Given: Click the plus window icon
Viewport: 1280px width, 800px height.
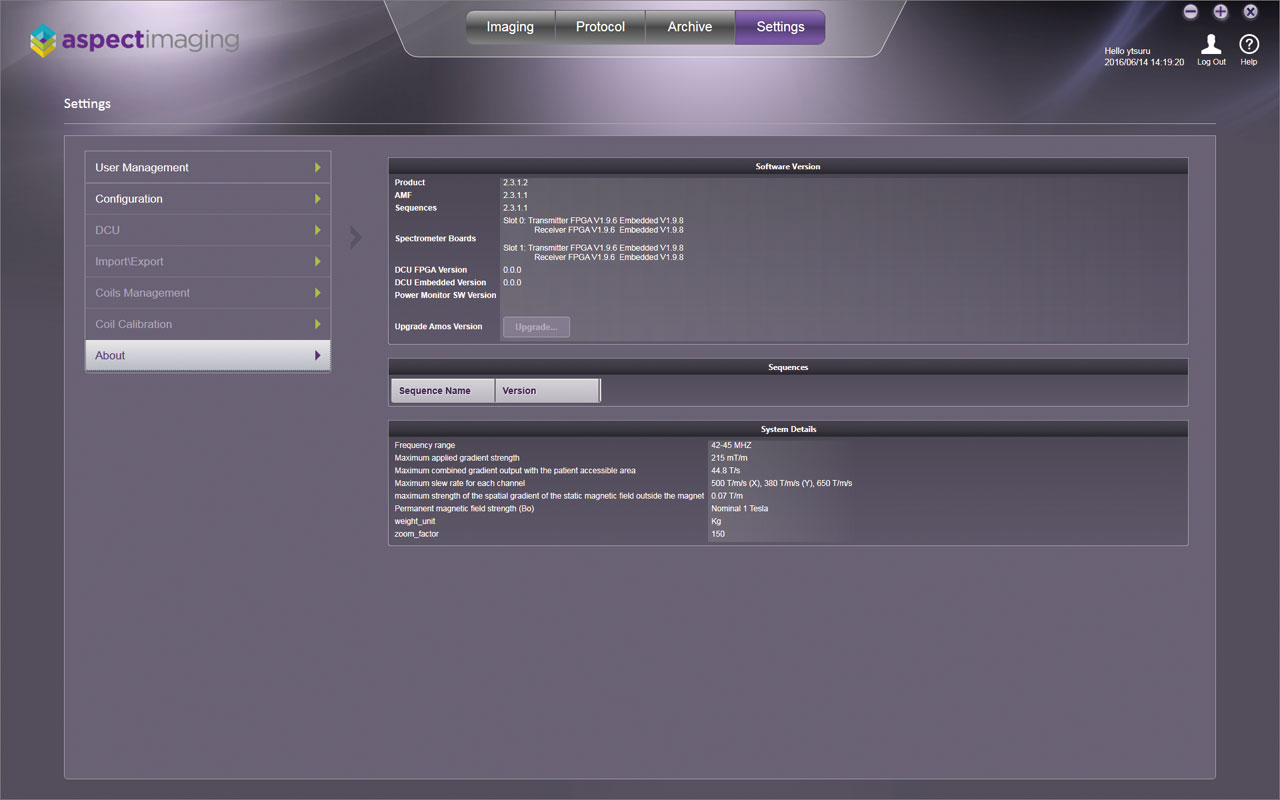Looking at the screenshot, I should click(1220, 12).
